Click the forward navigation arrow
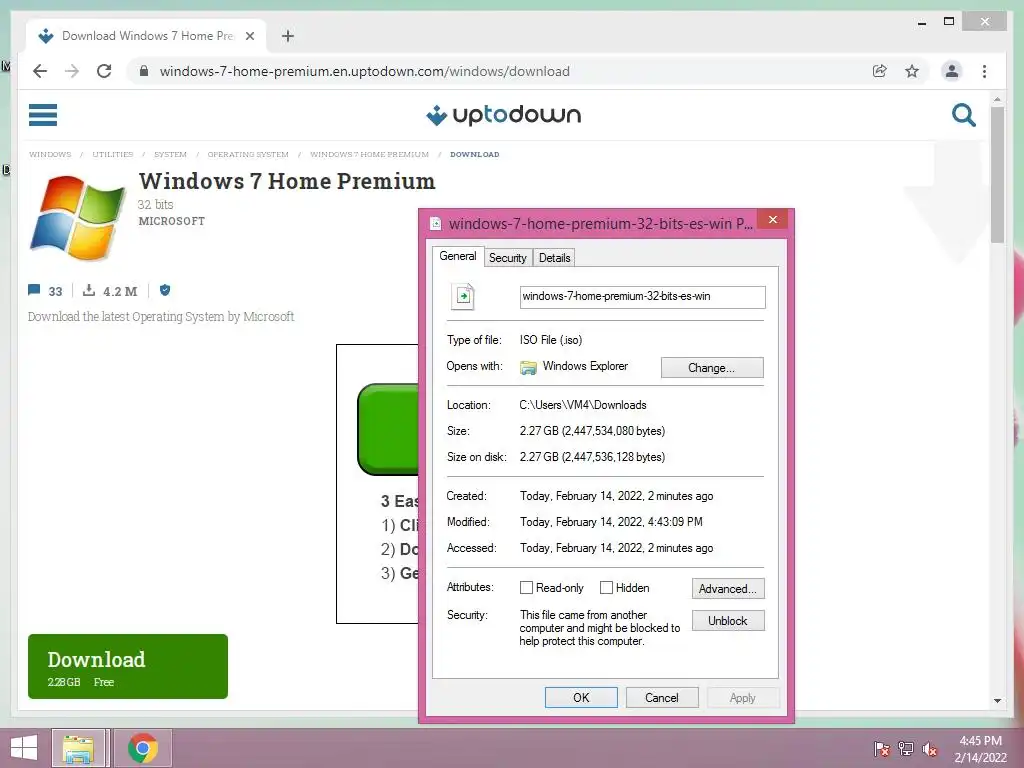The width and height of the screenshot is (1024, 768). [x=72, y=71]
